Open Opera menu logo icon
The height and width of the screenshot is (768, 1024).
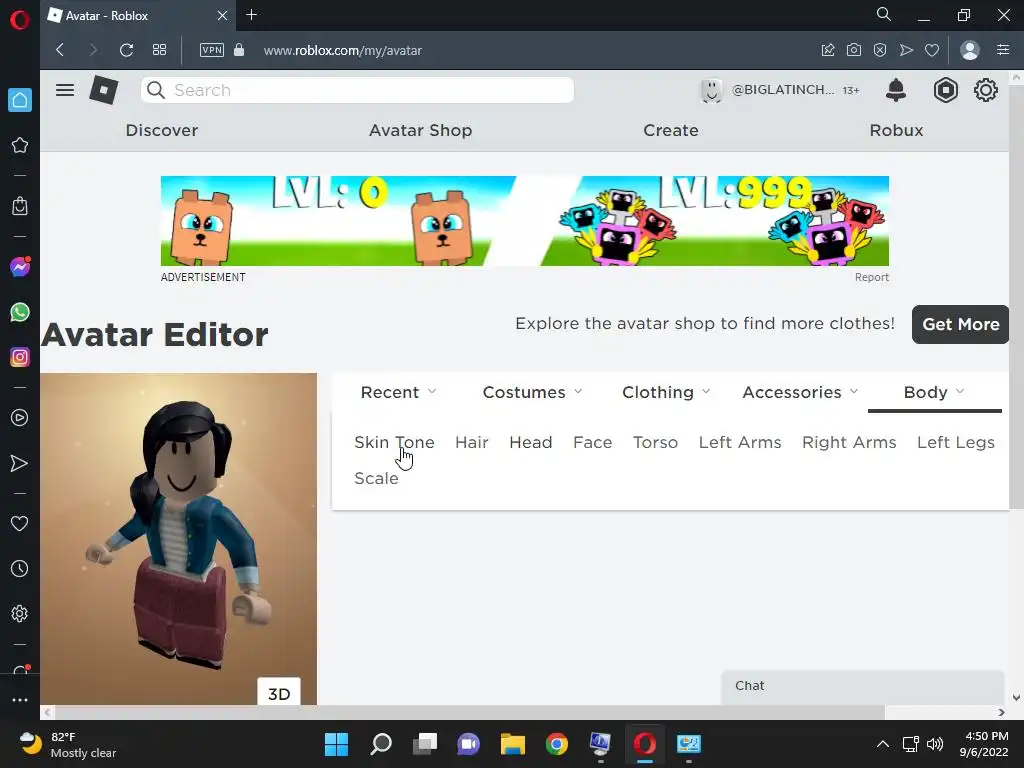coord(20,20)
